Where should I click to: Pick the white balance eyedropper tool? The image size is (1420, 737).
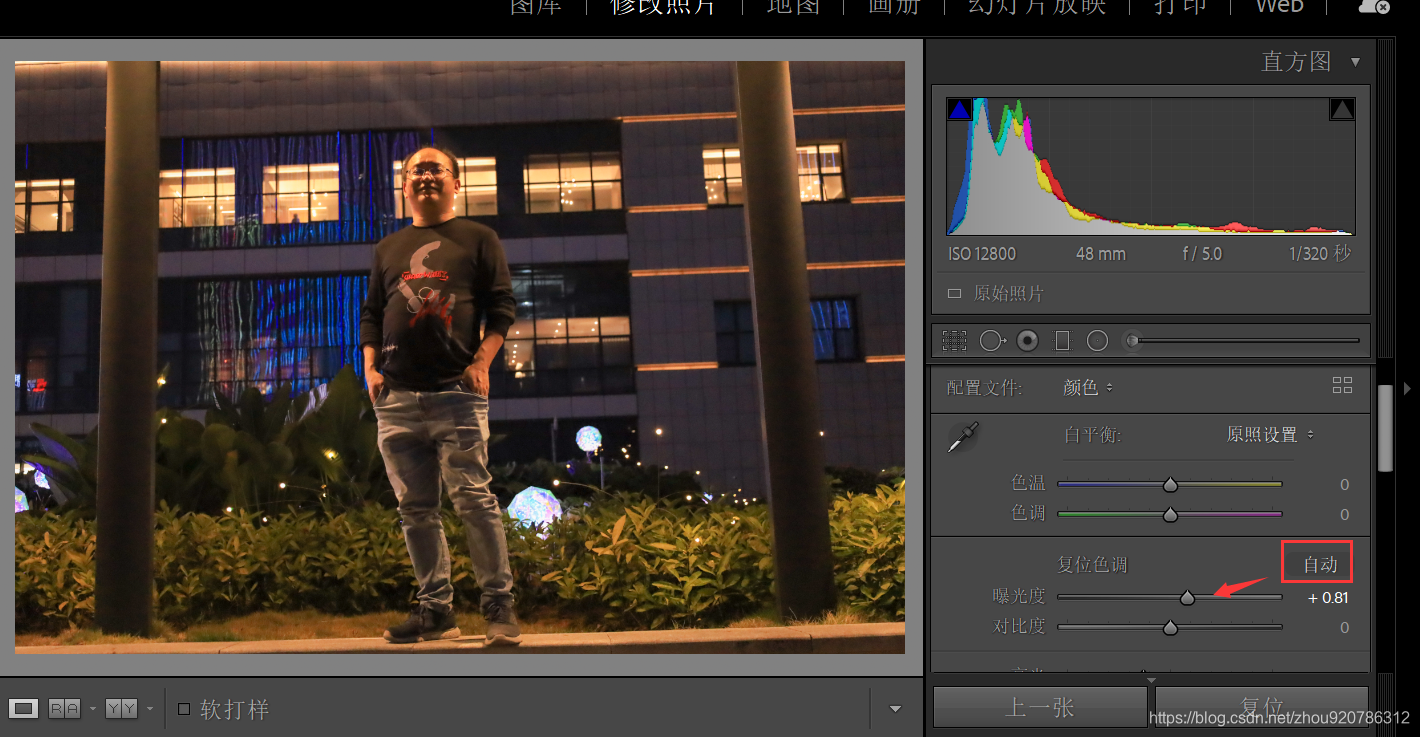pos(963,437)
